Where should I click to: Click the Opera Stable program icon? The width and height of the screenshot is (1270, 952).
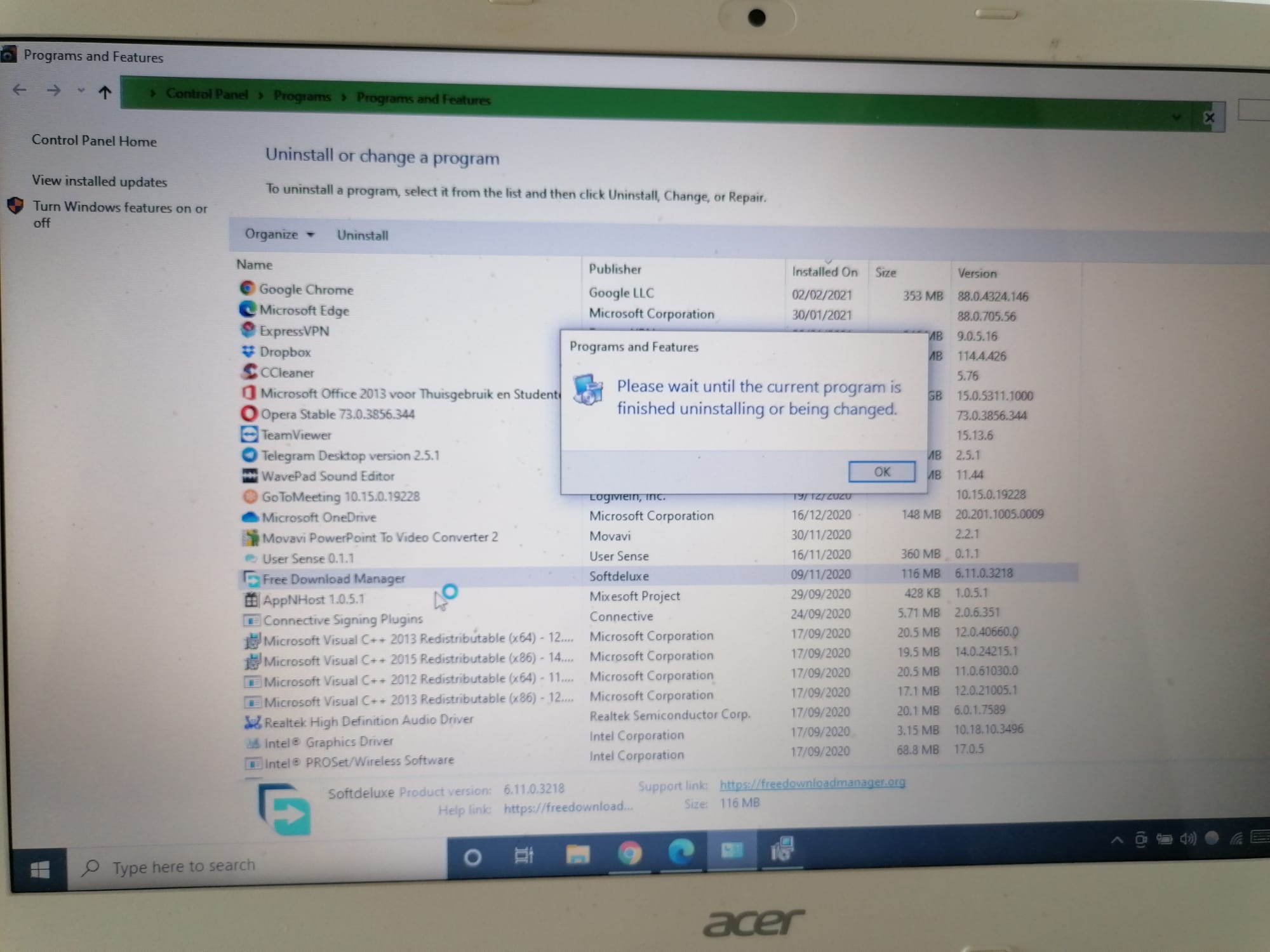pos(249,414)
